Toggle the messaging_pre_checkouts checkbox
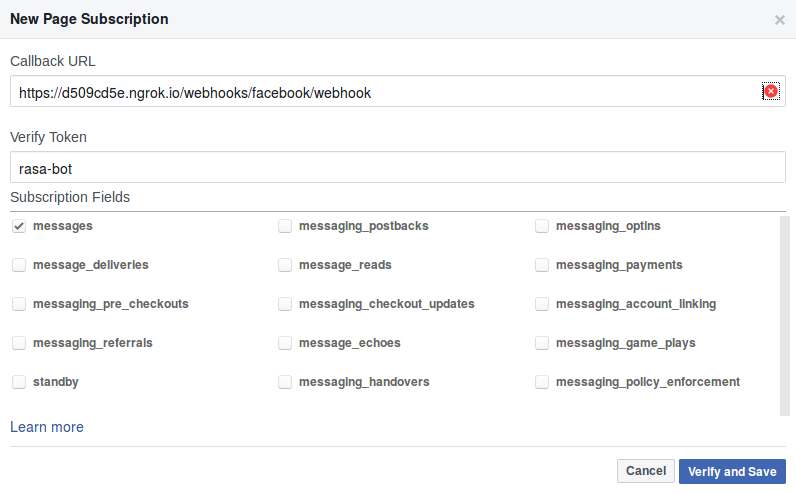796x493 pixels. click(19, 304)
